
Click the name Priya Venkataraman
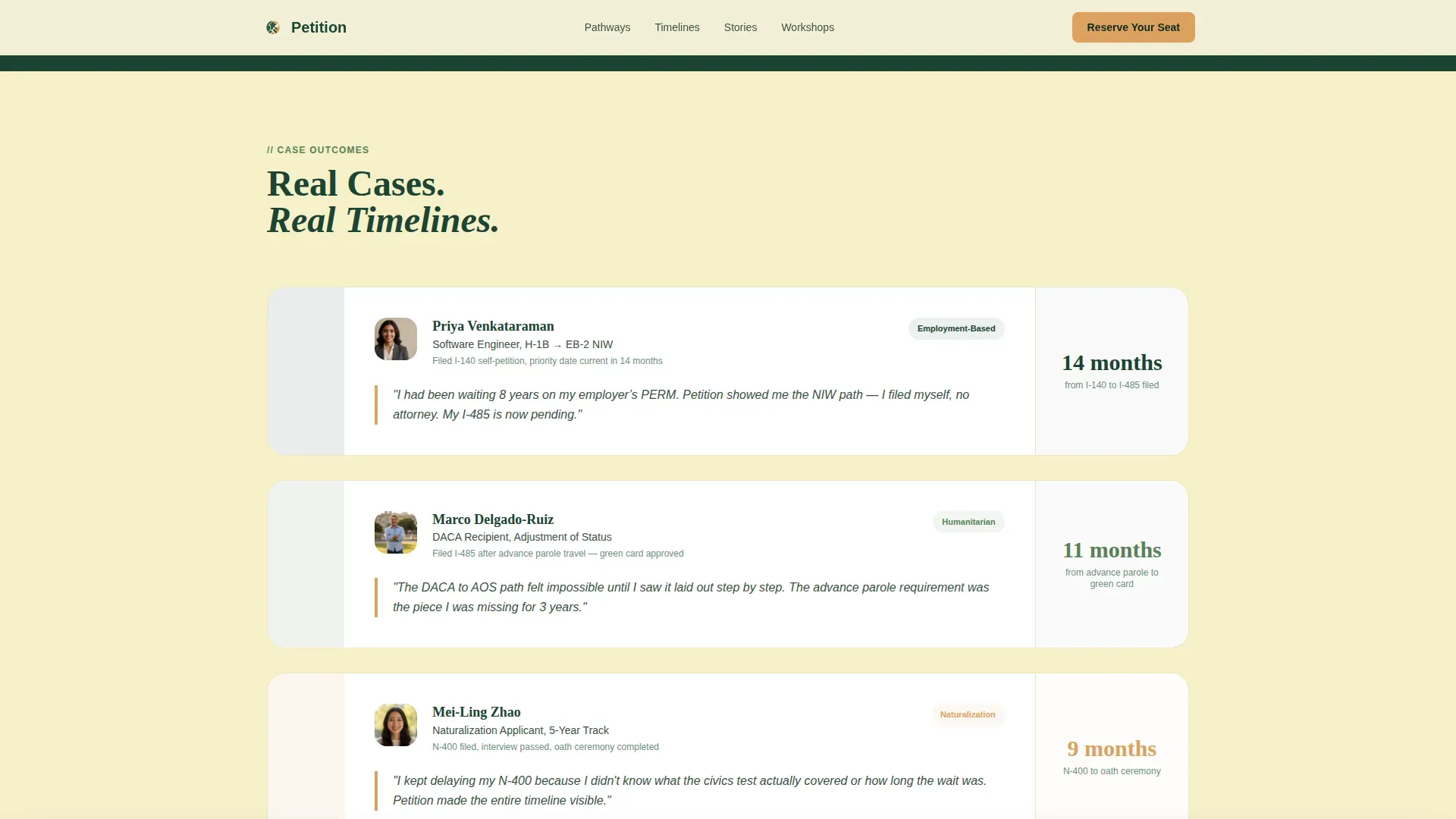[x=493, y=326]
